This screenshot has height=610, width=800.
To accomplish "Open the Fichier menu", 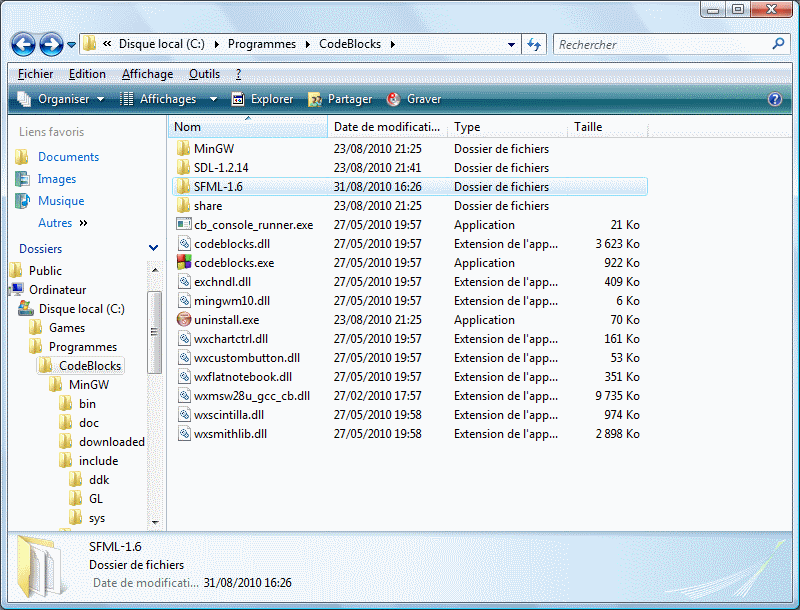I will 35,74.
